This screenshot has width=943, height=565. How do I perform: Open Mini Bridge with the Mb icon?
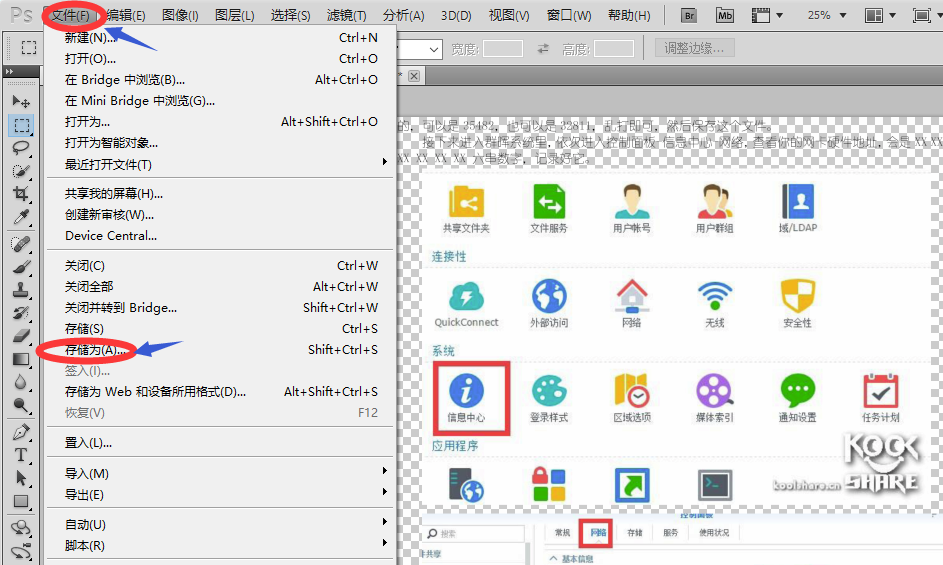tap(724, 16)
